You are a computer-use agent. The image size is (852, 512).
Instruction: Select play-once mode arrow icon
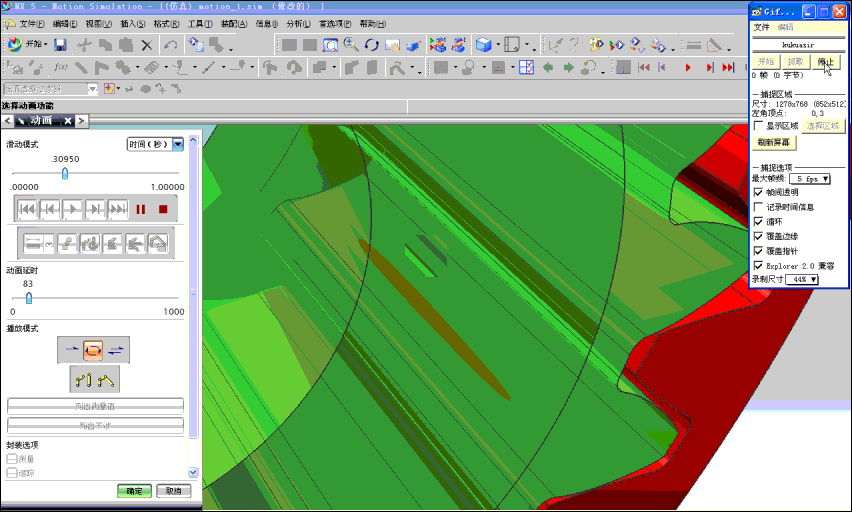(x=72, y=350)
